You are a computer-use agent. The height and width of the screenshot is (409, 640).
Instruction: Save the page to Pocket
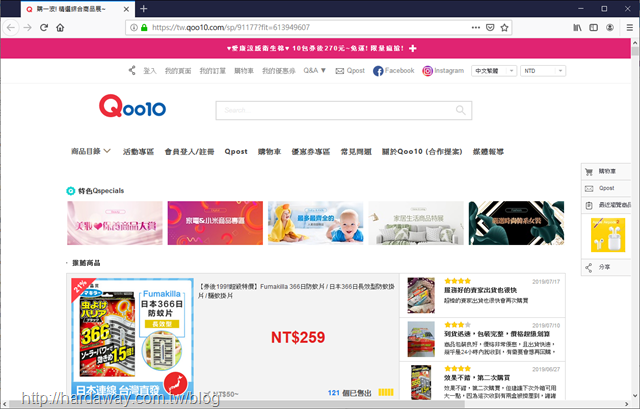[490, 27]
